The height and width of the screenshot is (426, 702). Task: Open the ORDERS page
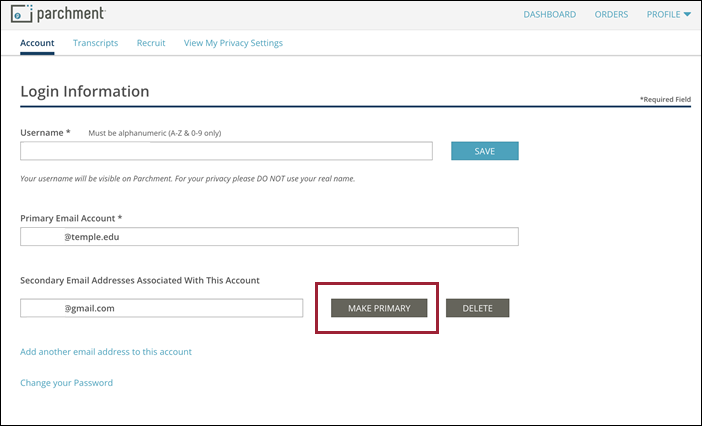tap(611, 15)
